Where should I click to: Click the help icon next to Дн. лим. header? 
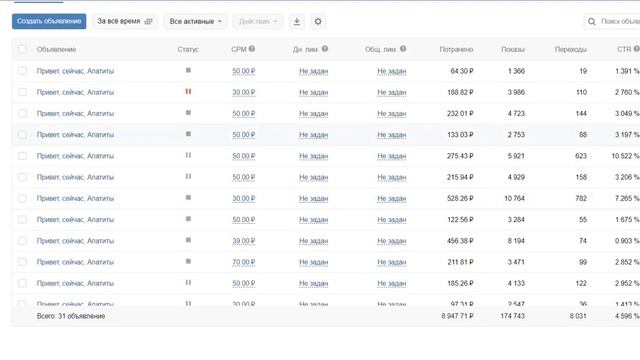(x=325, y=49)
